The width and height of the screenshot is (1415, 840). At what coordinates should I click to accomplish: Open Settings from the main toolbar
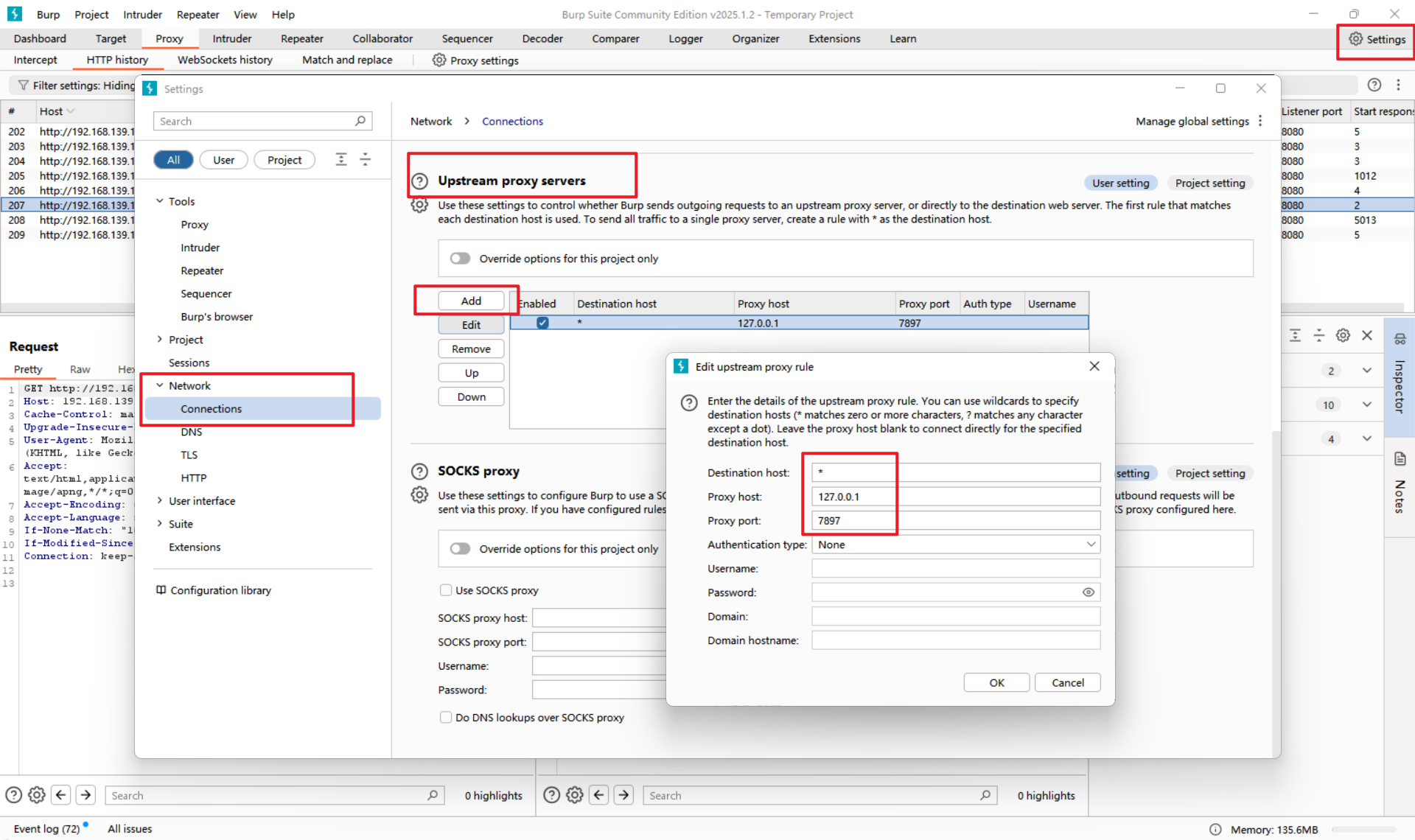click(x=1377, y=39)
